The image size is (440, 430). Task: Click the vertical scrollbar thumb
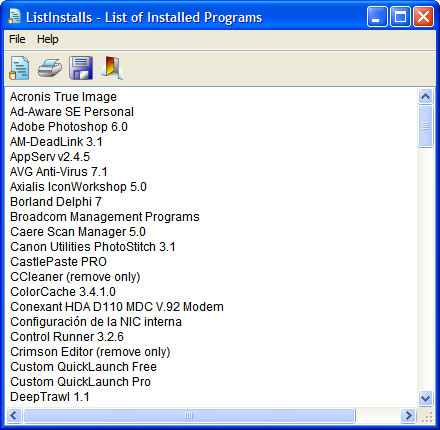[x=425, y=126]
